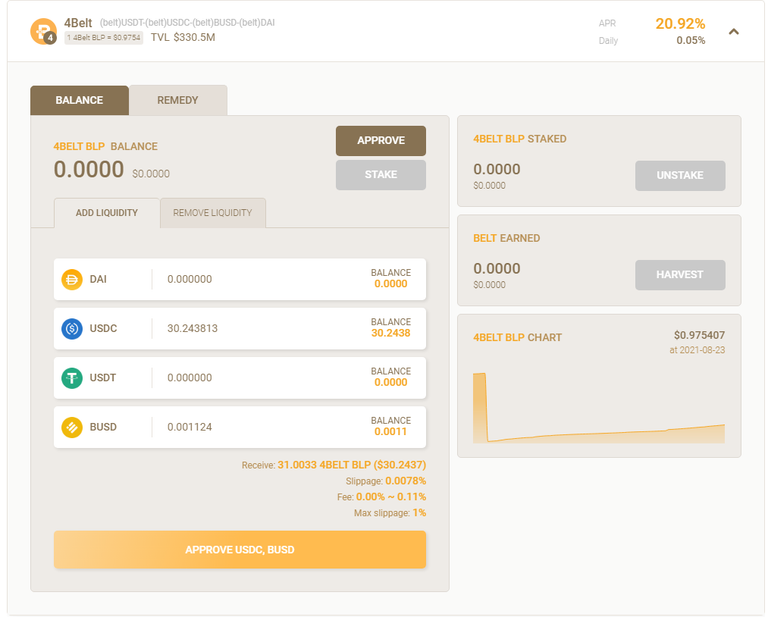Click the USDC coin icon

[72, 329]
